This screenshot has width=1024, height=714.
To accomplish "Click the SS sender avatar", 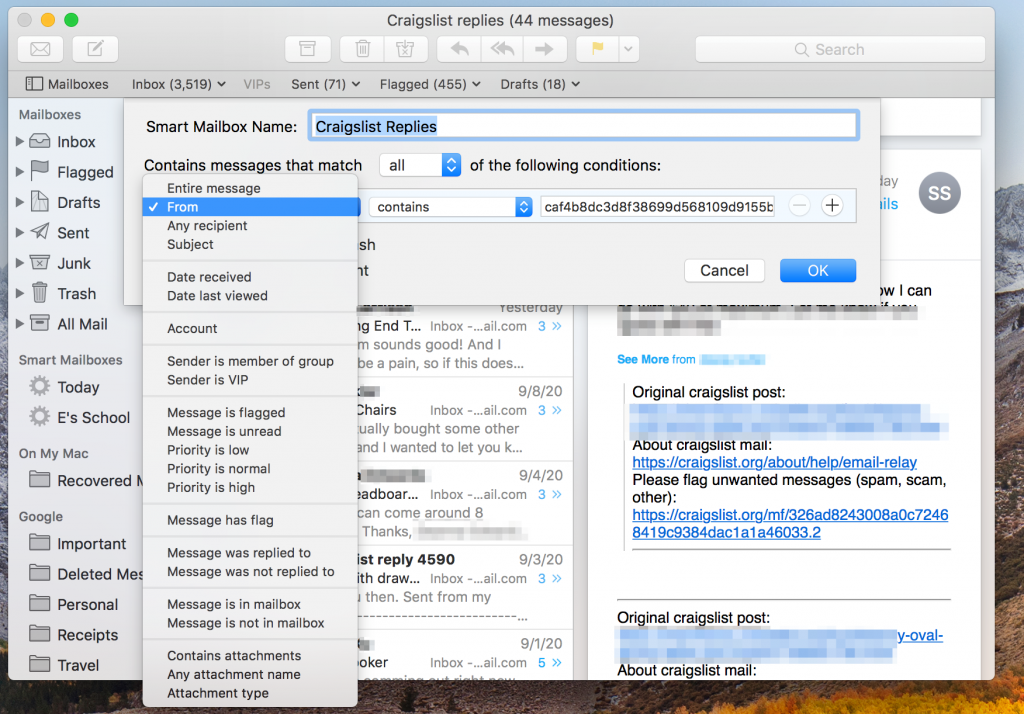I will 939,193.
